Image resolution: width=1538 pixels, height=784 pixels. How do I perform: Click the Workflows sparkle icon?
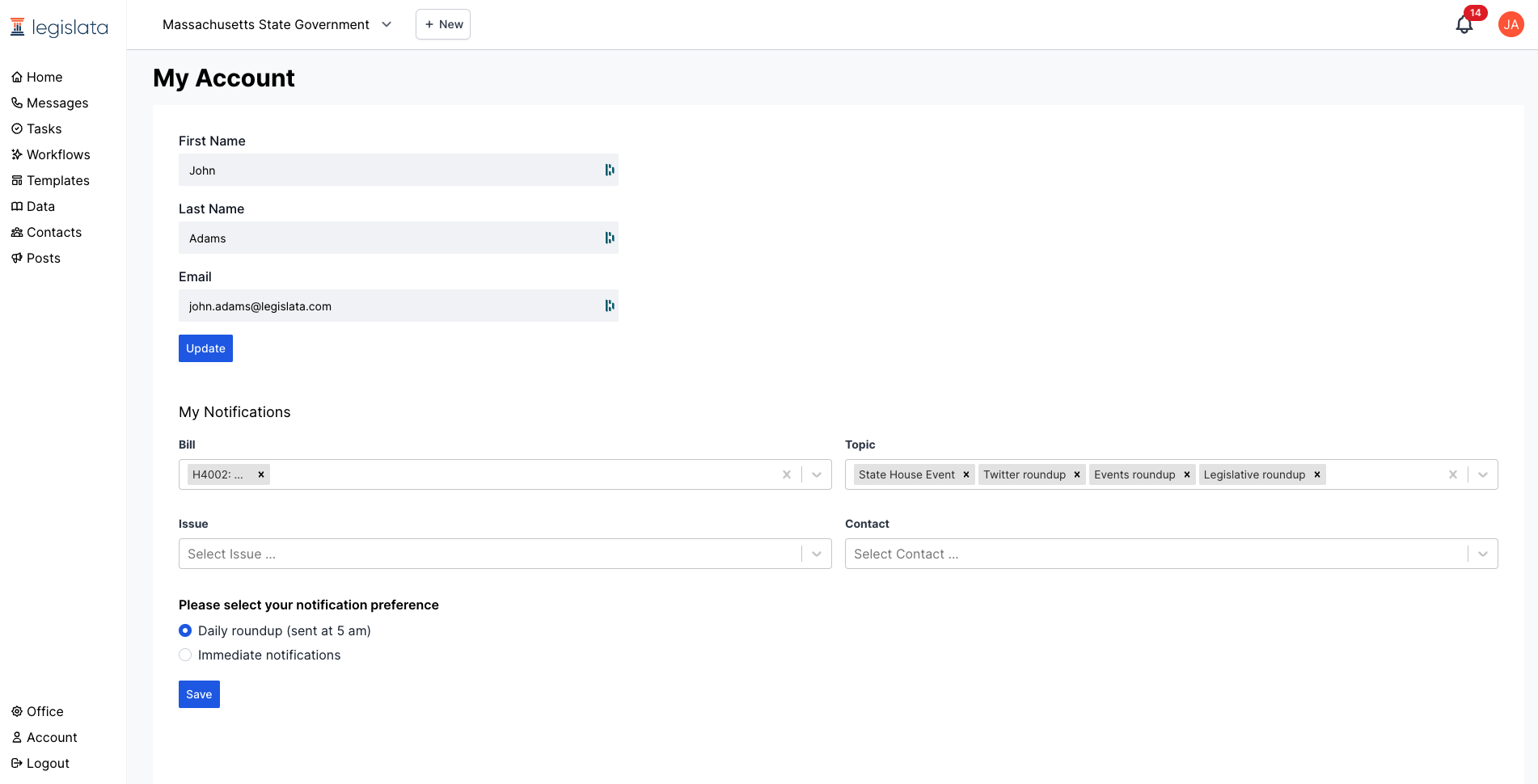[x=17, y=154]
